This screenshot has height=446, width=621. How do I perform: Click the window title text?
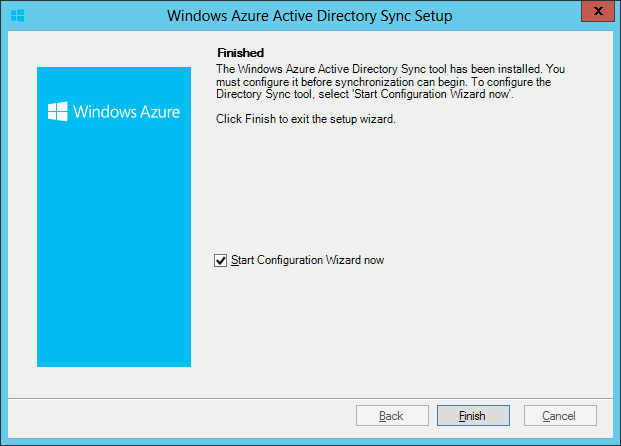[x=310, y=16]
